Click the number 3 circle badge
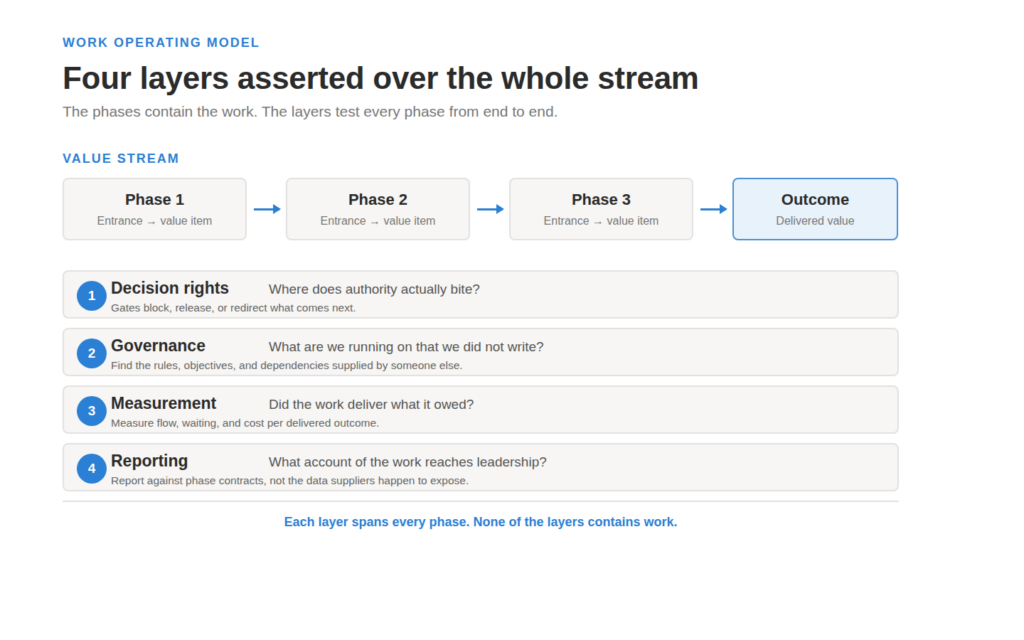The width and height of the screenshot is (1024, 640). pyautogui.click(x=91, y=411)
